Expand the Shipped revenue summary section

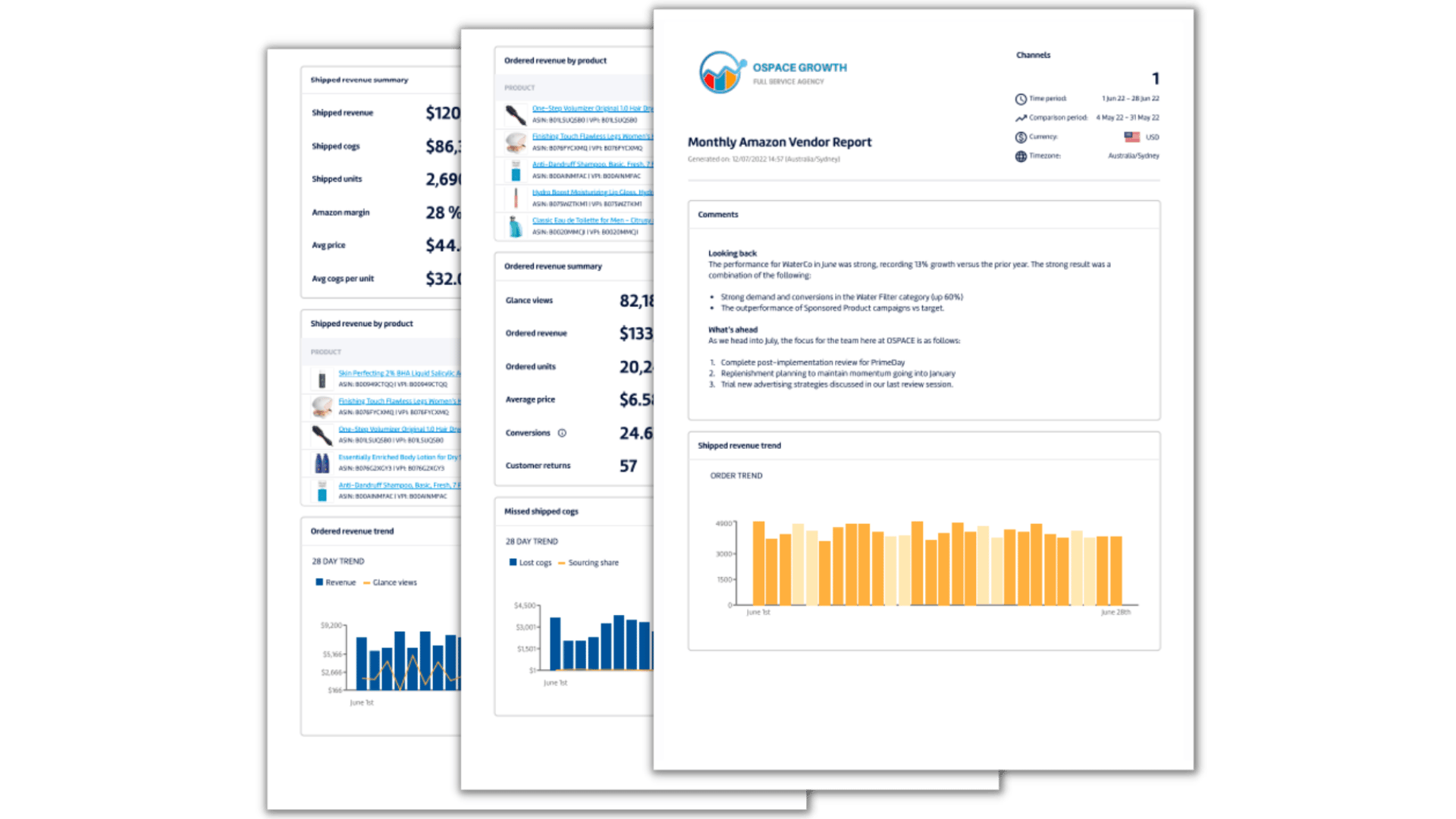tap(358, 80)
